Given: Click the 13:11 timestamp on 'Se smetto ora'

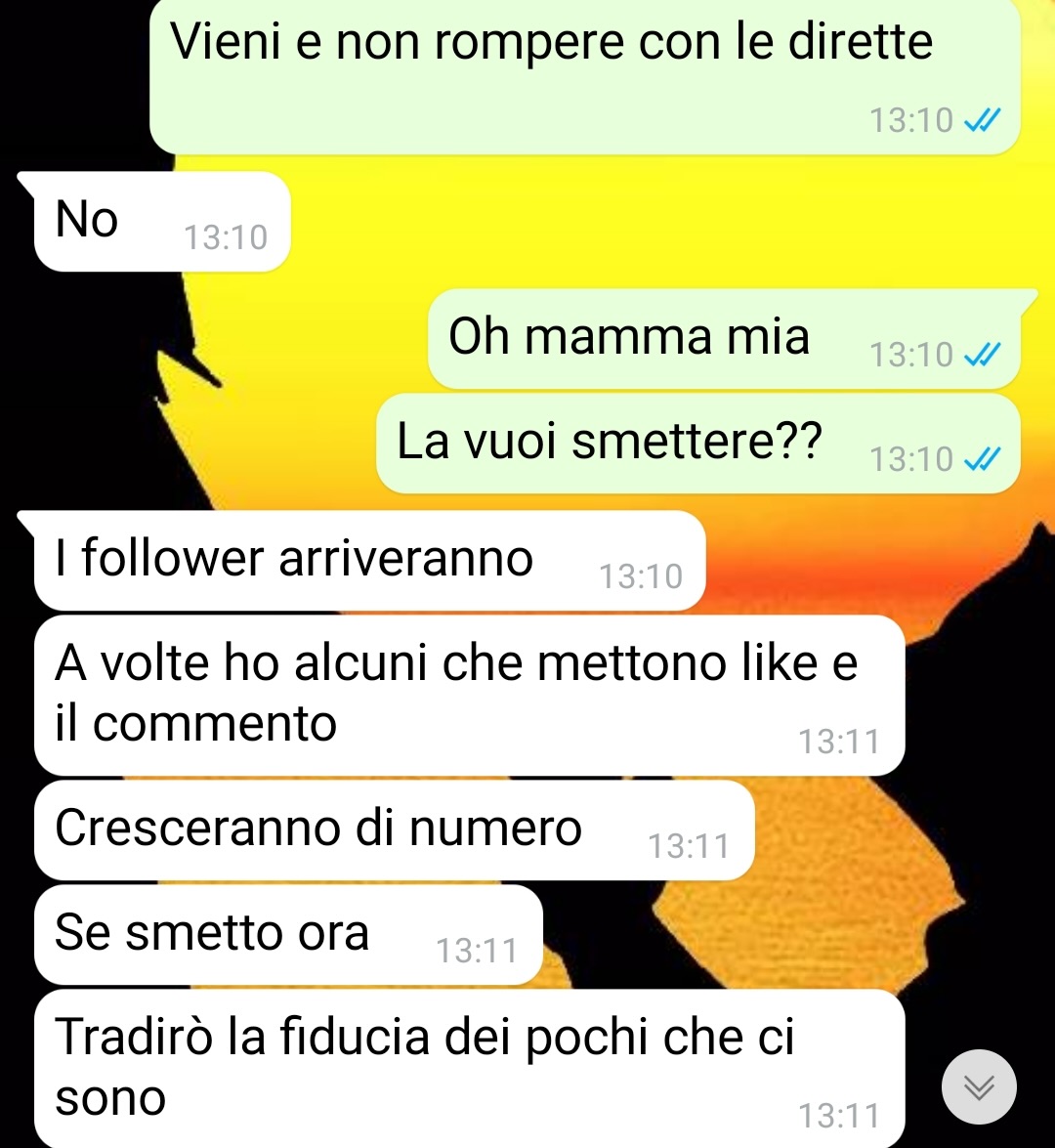Looking at the screenshot, I should point(478,951).
